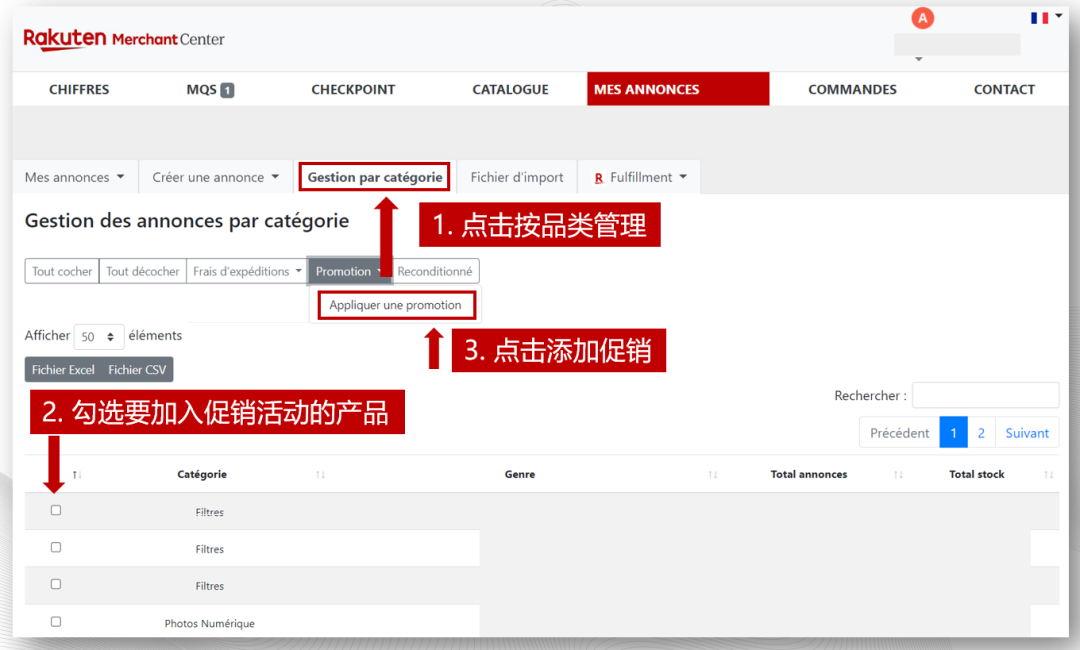Select all items with Tout cocher
Viewport: 1080px width, 650px height.
coord(61,271)
